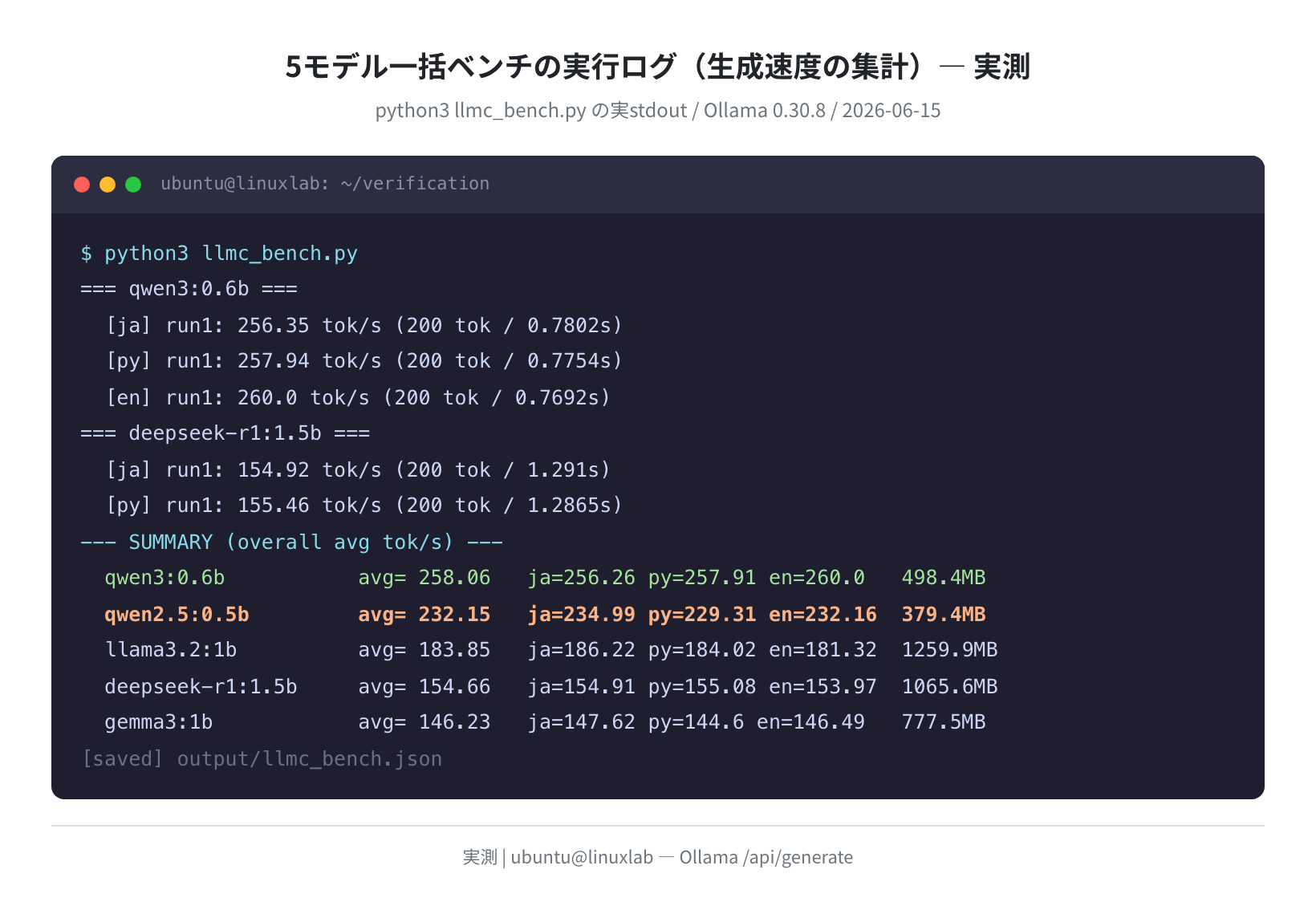Click the footer text mentioning "Ollama /api/generate"
Image resolution: width=1316 pixels, height=902 pixels.
coord(658,857)
